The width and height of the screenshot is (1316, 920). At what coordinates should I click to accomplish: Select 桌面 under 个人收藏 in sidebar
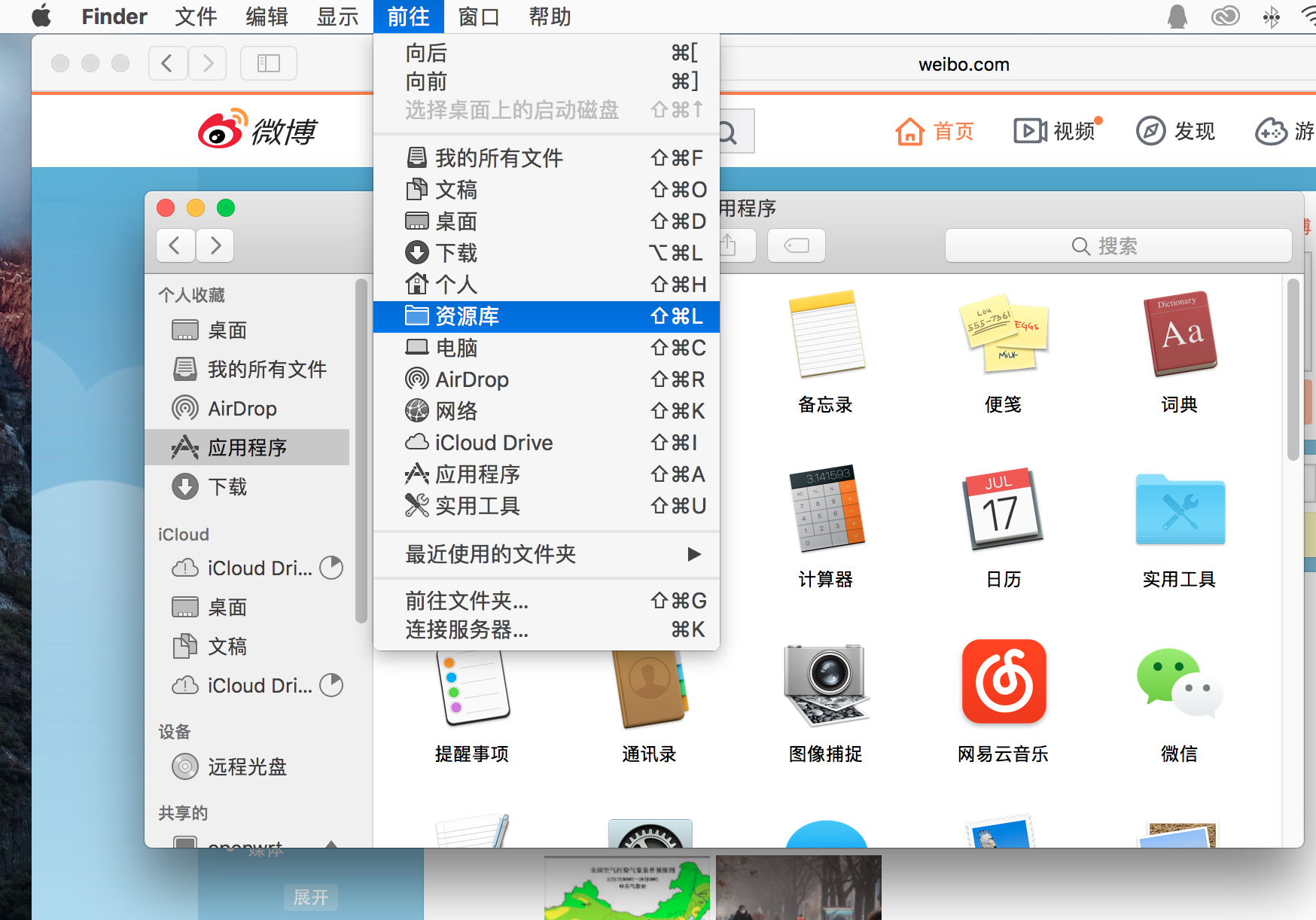(x=247, y=330)
